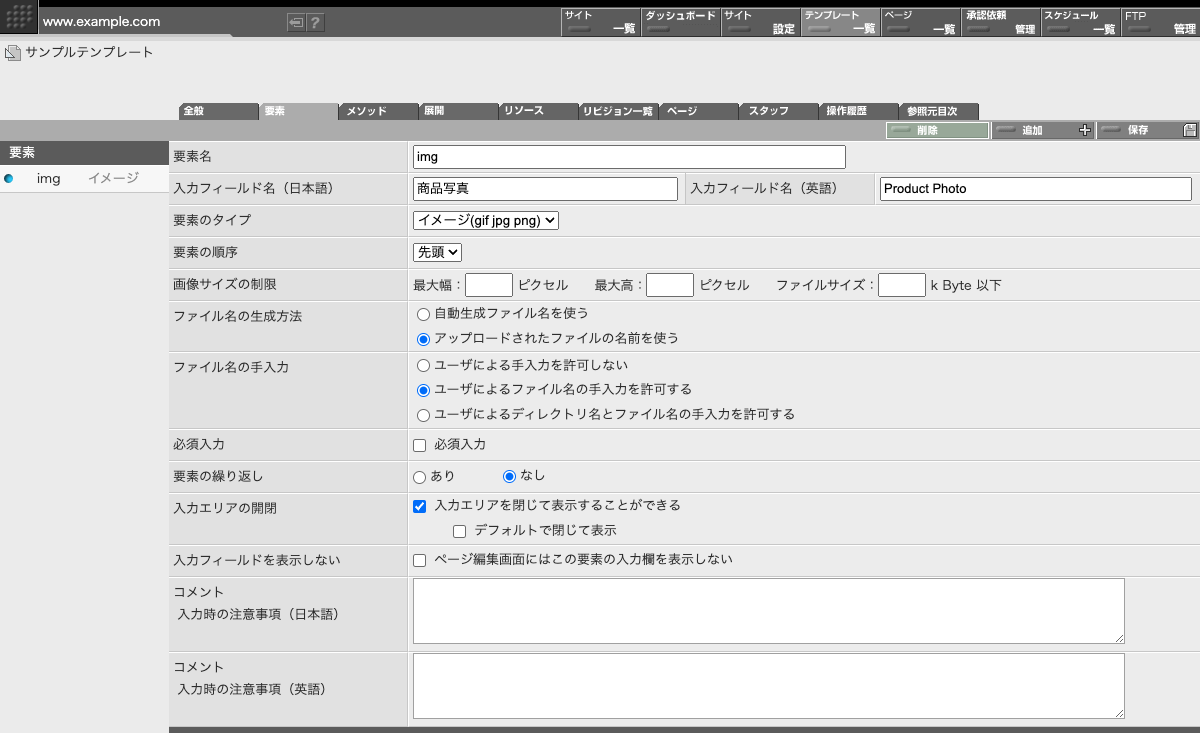1200x733 pixels.
Task: Click the oval indicator icon on ダッシュボード
Action: point(660,29)
